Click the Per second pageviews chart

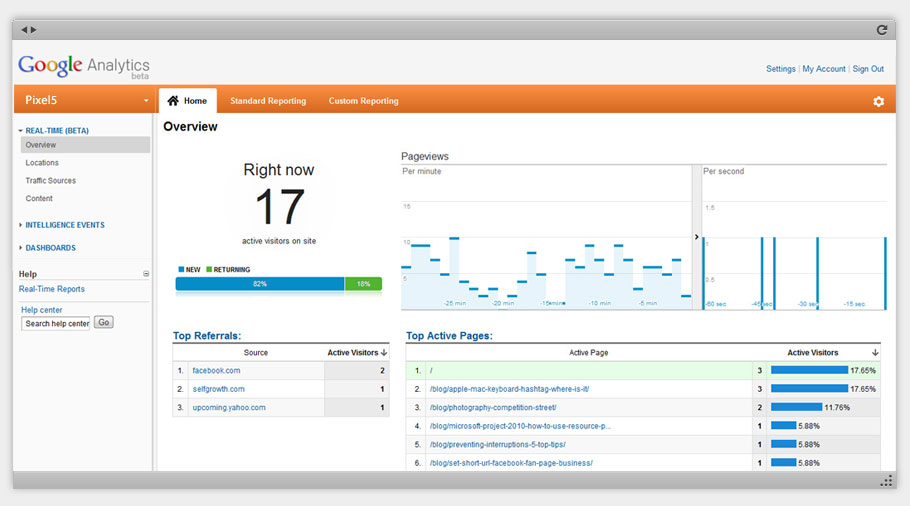point(795,238)
